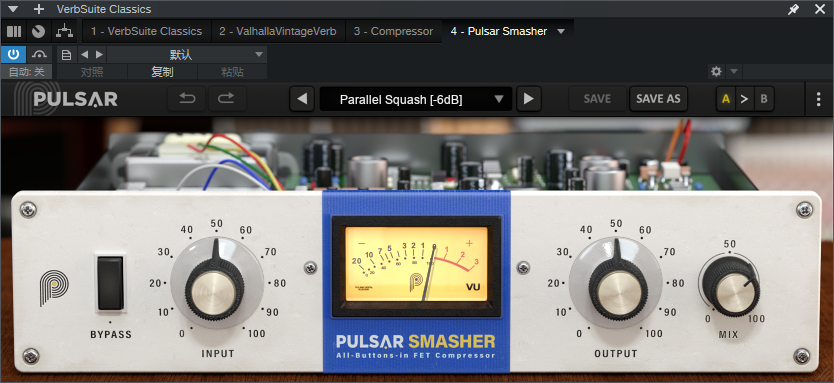Open the three-dot options menu
This screenshot has height=383, width=834.
tap(819, 99)
